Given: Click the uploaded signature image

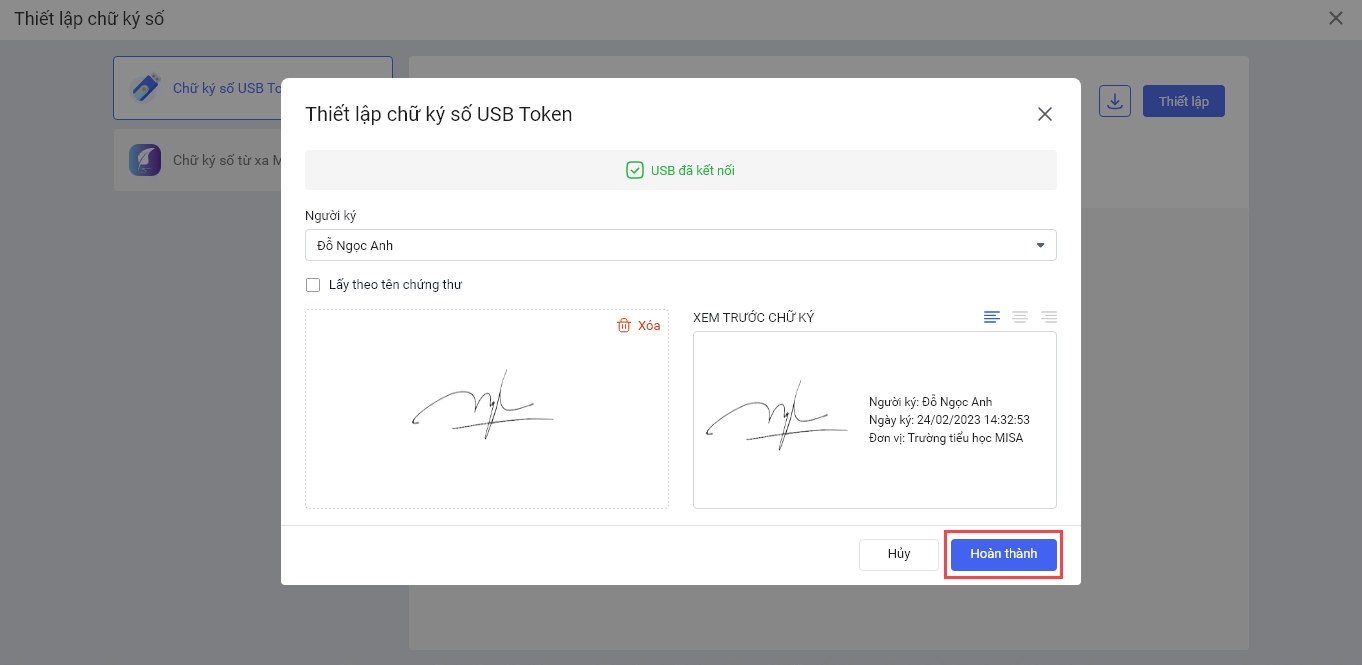Looking at the screenshot, I should pyautogui.click(x=483, y=405).
